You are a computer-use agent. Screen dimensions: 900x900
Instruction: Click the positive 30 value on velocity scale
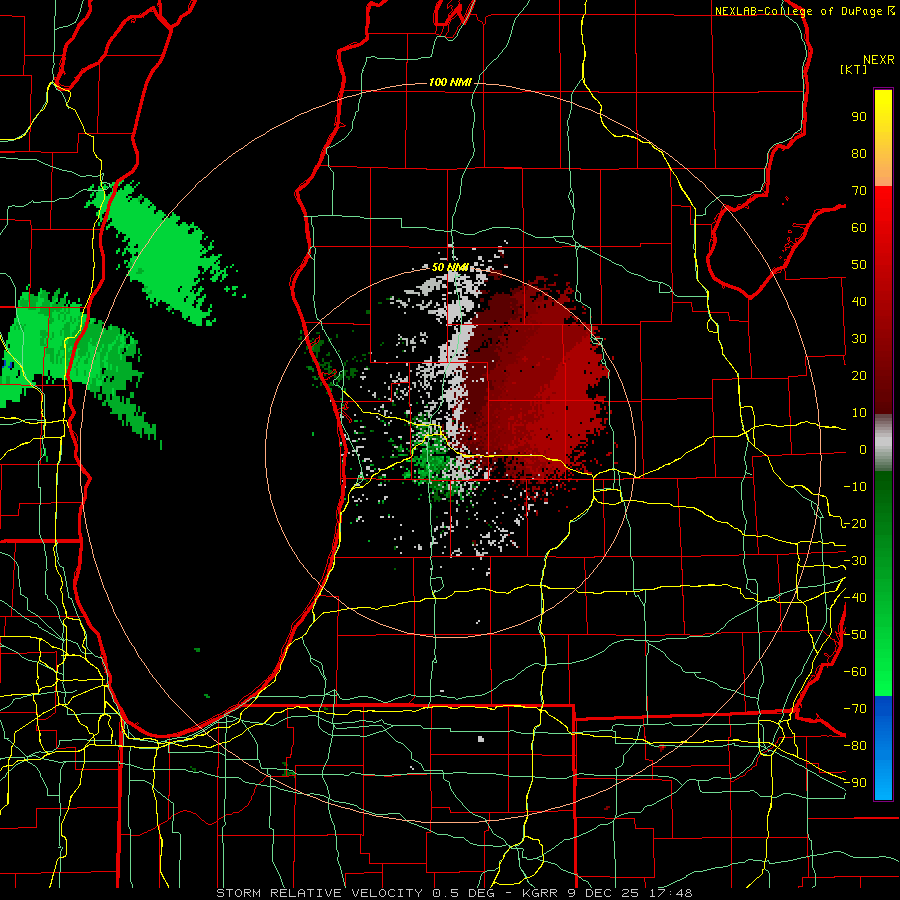pos(859,339)
